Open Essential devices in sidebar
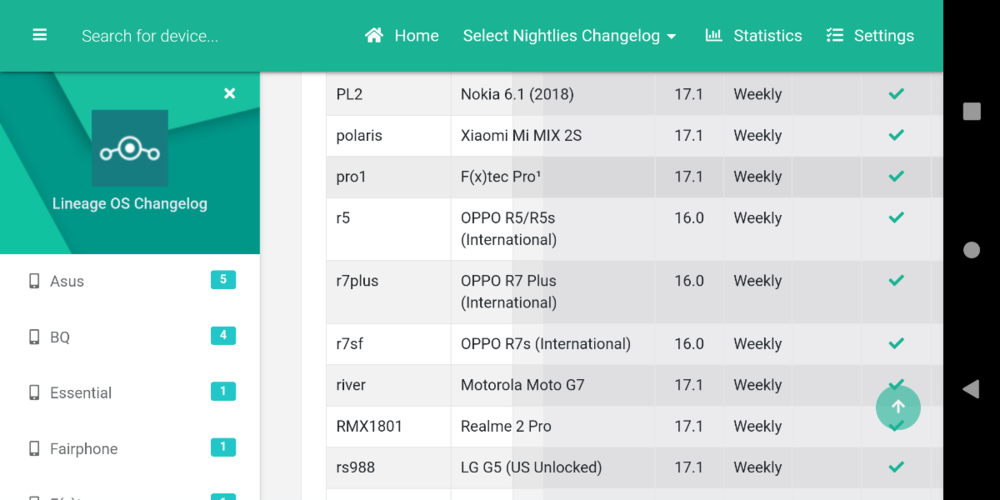 click(x=80, y=393)
